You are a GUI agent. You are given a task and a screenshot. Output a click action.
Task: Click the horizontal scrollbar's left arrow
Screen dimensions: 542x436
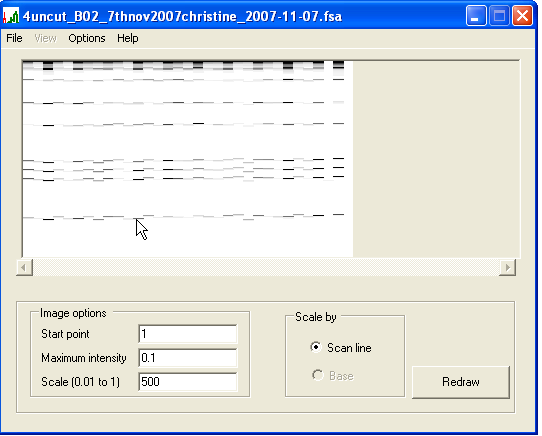24,267
